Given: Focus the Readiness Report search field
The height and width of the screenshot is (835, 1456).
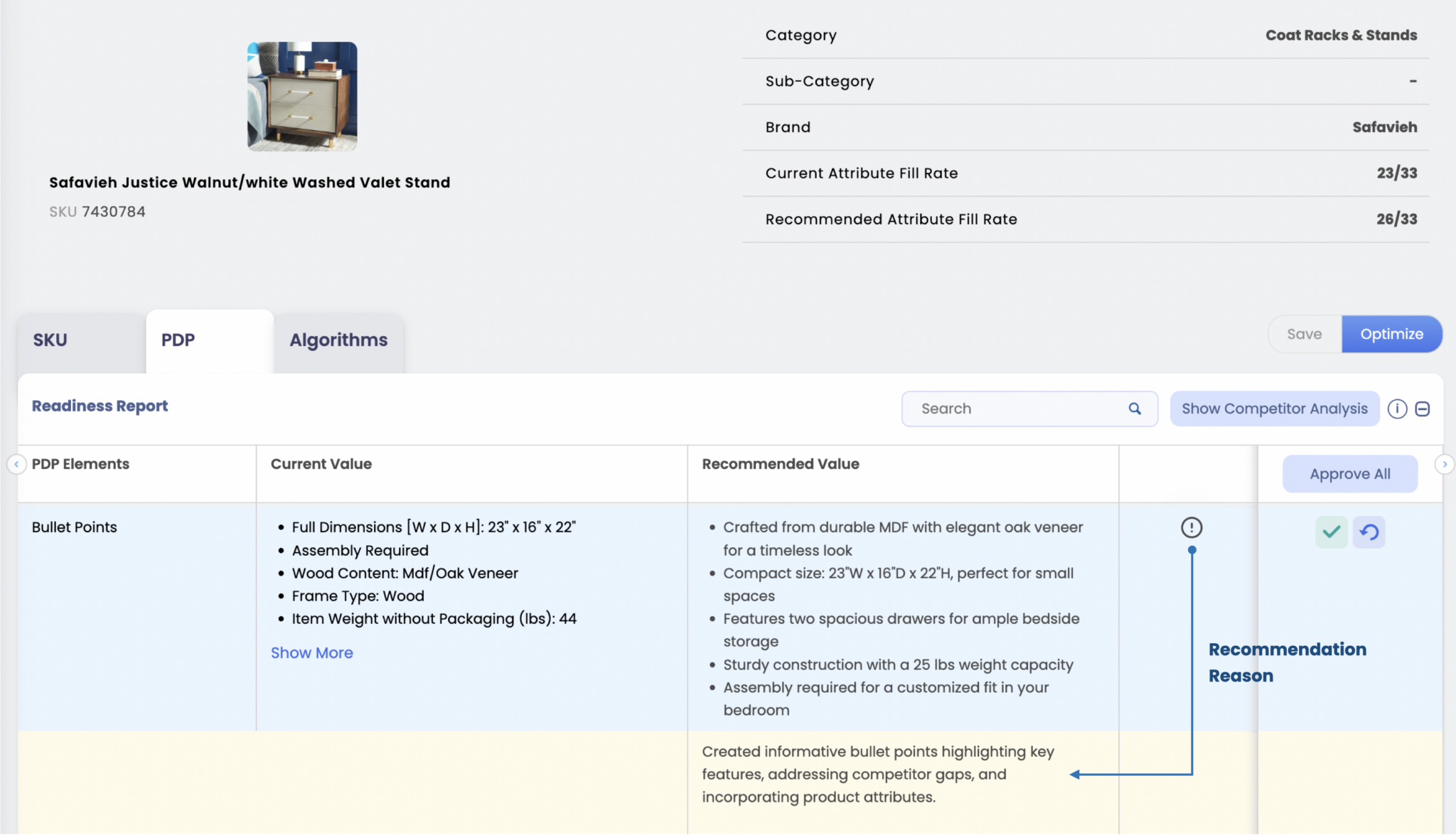Looking at the screenshot, I should coord(1017,409).
